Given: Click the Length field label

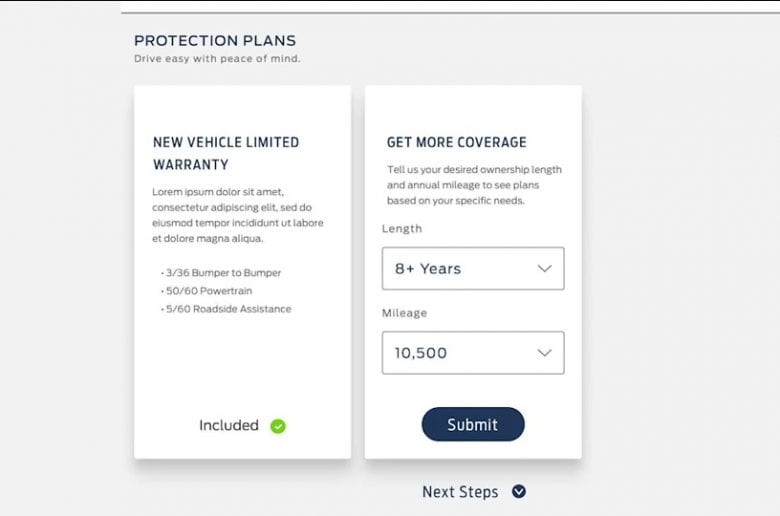Looking at the screenshot, I should [x=402, y=228].
